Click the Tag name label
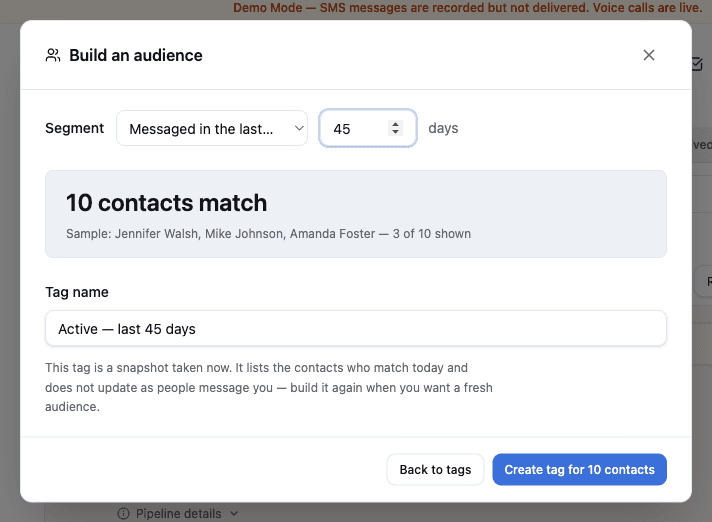The width and height of the screenshot is (712, 522). point(77,292)
